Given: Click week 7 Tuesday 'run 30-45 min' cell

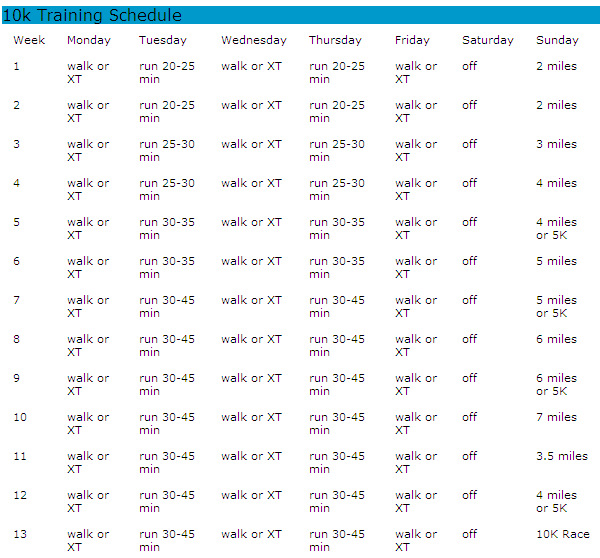Looking at the screenshot, I should tap(167, 307).
